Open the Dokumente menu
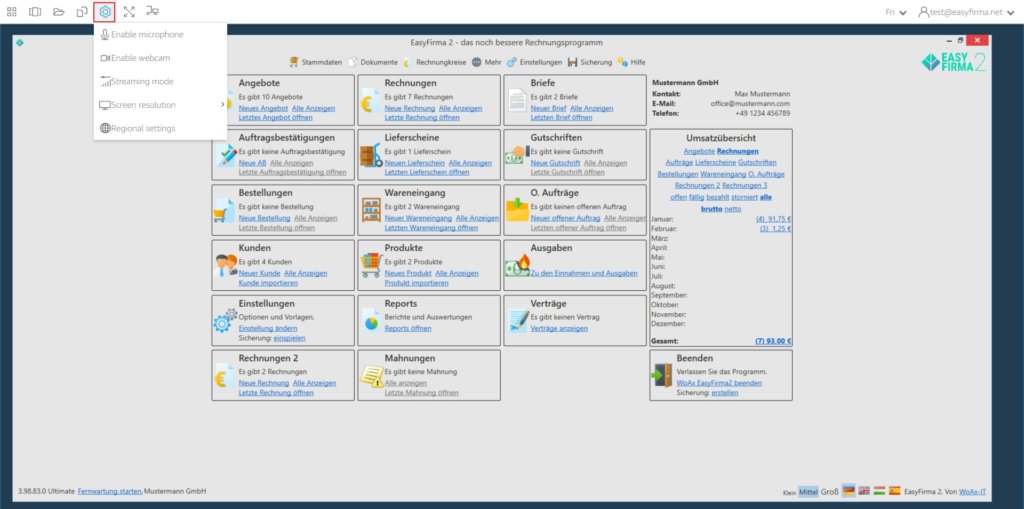This screenshot has width=1024, height=509. pyautogui.click(x=373, y=62)
